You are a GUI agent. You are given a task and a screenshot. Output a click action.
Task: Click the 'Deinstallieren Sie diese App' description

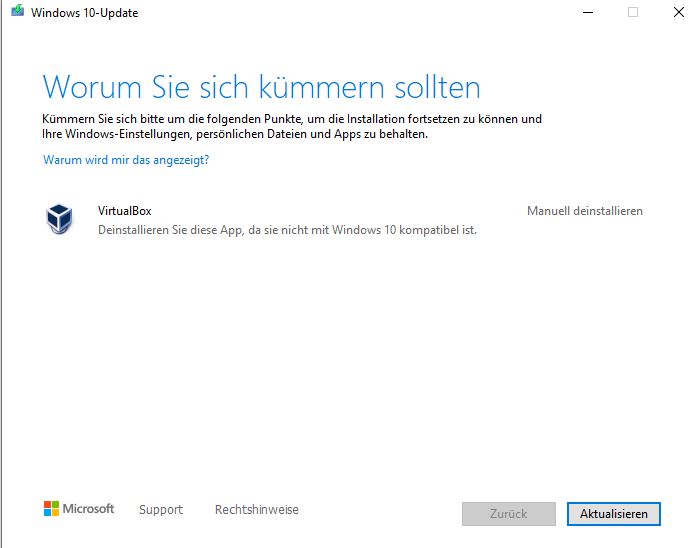287,230
